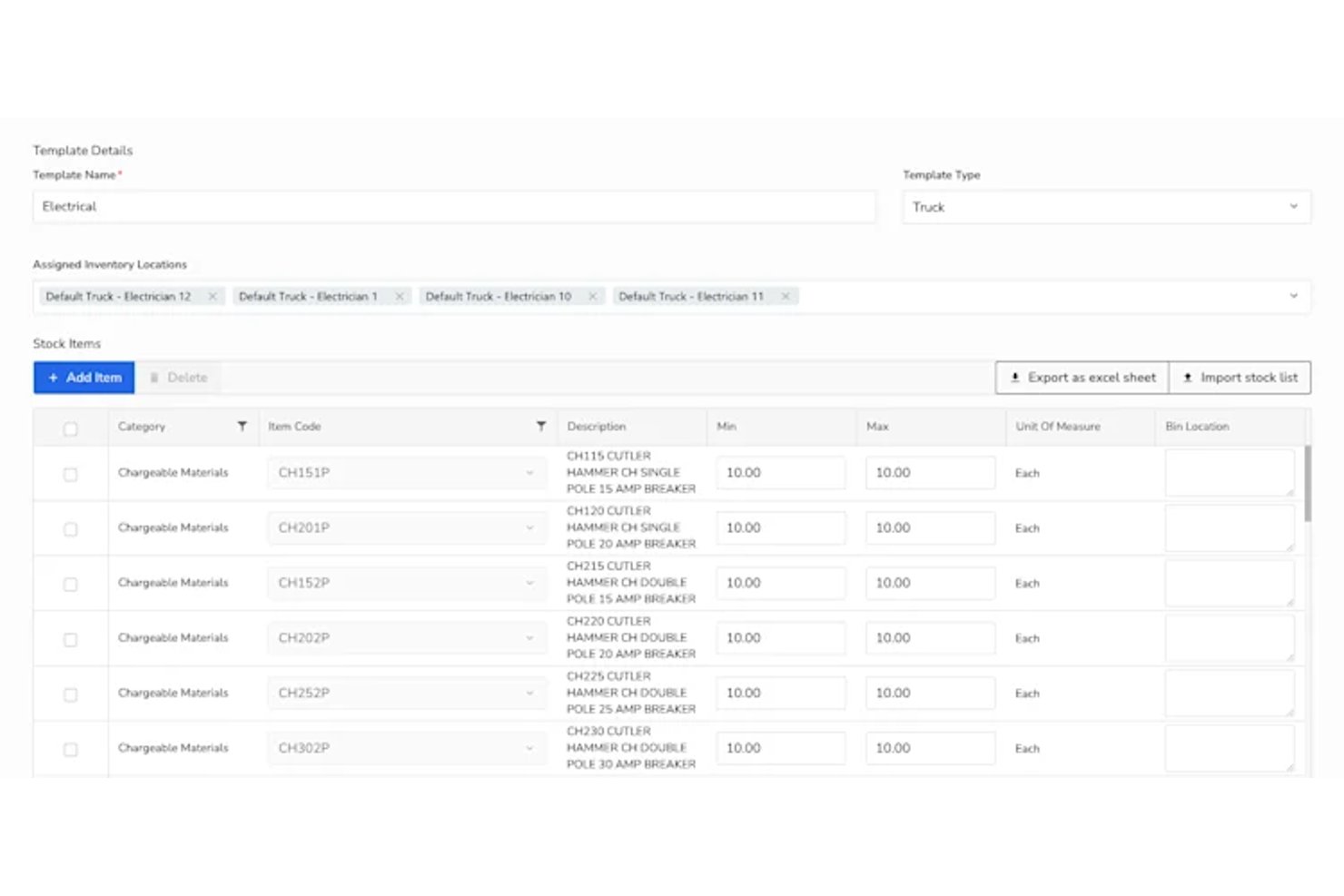1344x896 pixels.
Task: Click the Unit Of Measure column header
Action: click(1058, 427)
